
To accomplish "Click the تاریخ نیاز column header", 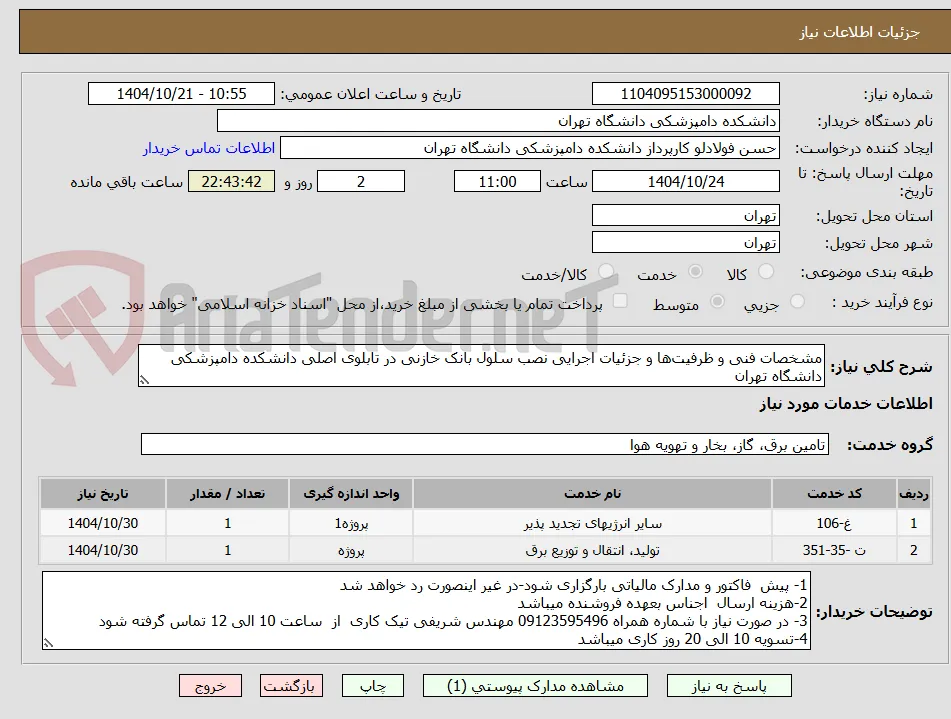I will pyautogui.click(x=103, y=494).
